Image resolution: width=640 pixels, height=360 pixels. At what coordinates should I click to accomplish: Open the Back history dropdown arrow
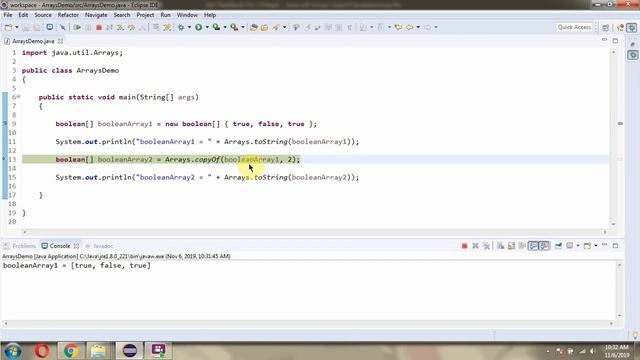point(418,27)
